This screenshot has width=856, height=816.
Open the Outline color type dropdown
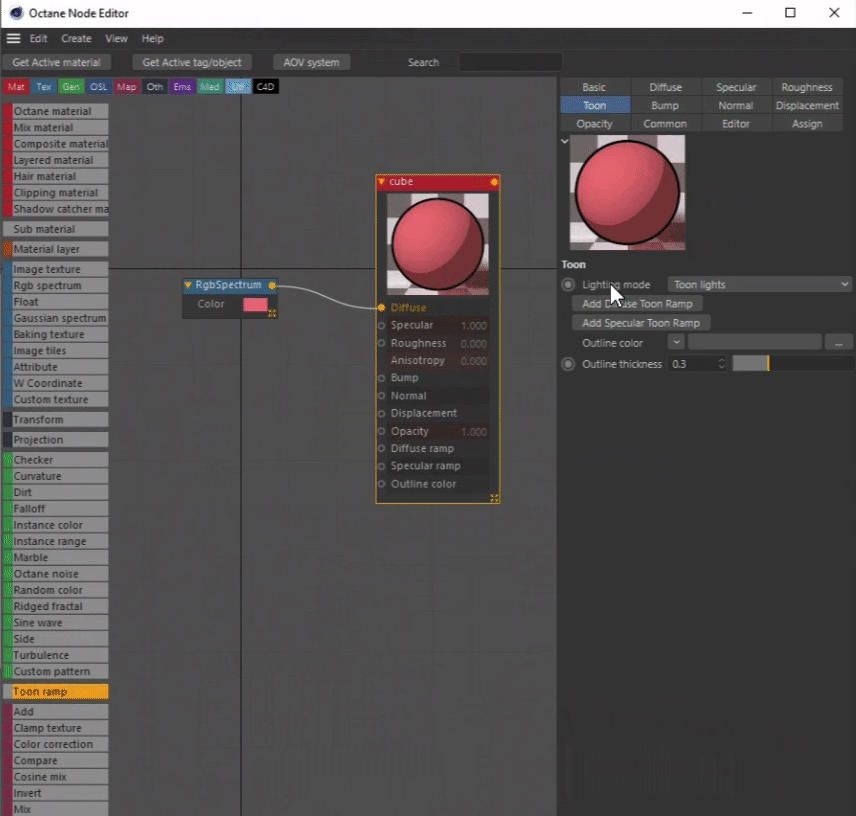(676, 343)
